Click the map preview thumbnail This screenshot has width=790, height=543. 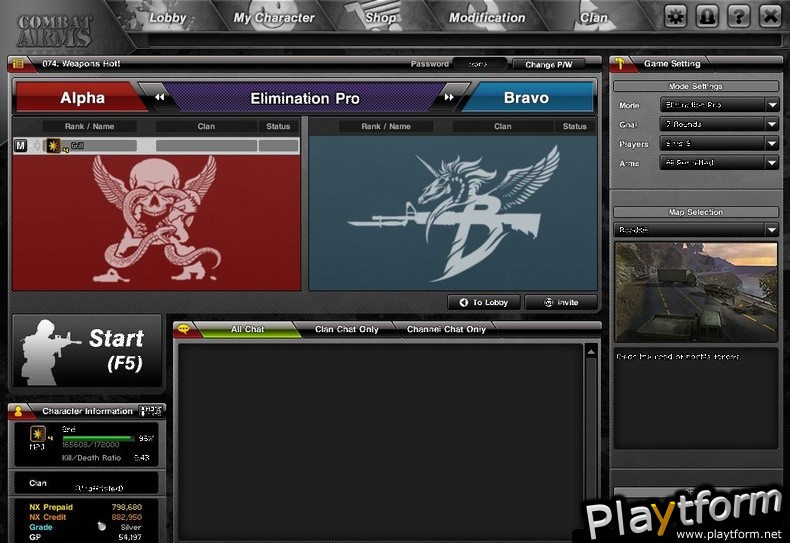[x=696, y=292]
